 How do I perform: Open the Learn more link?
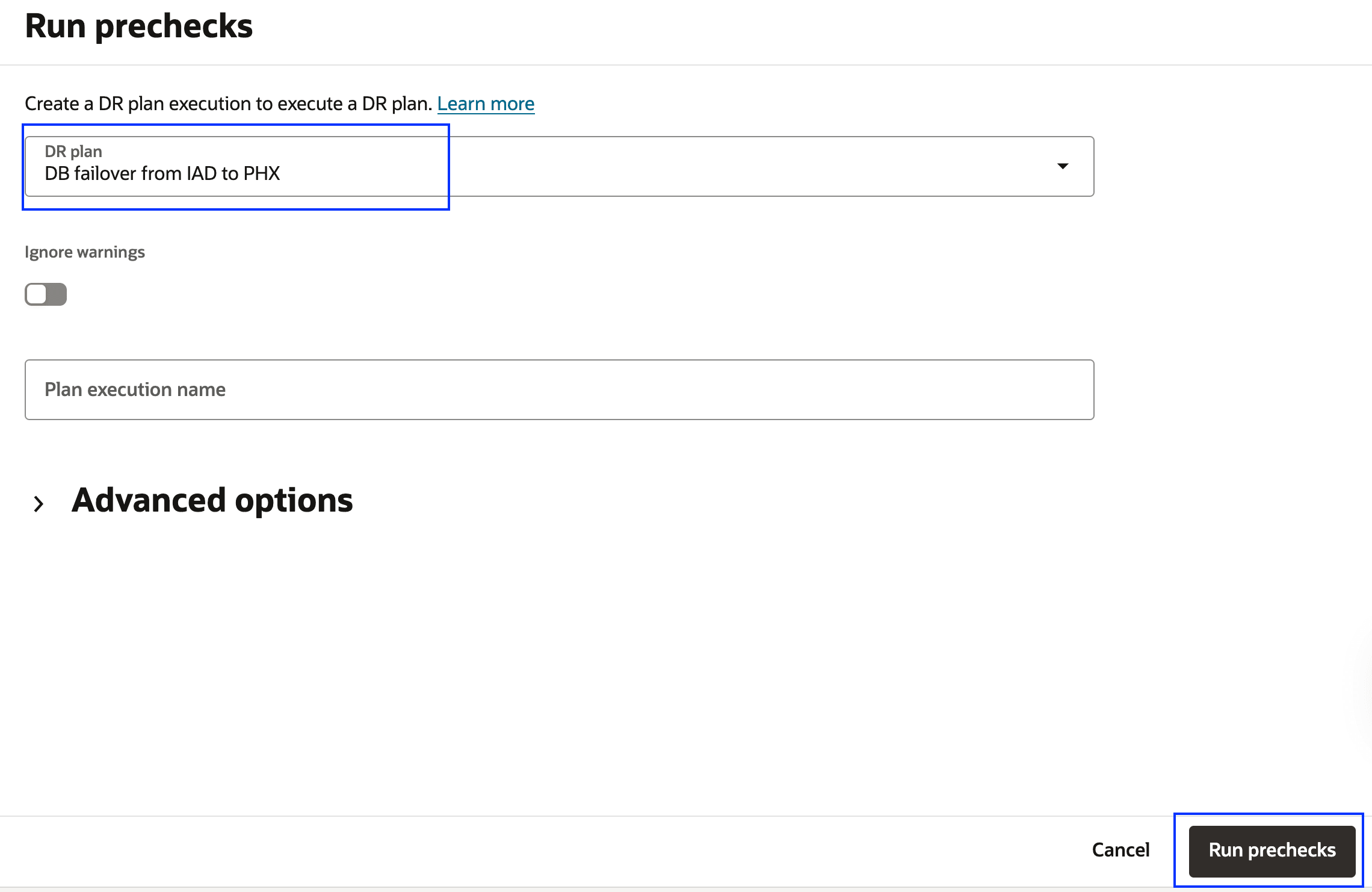[486, 104]
